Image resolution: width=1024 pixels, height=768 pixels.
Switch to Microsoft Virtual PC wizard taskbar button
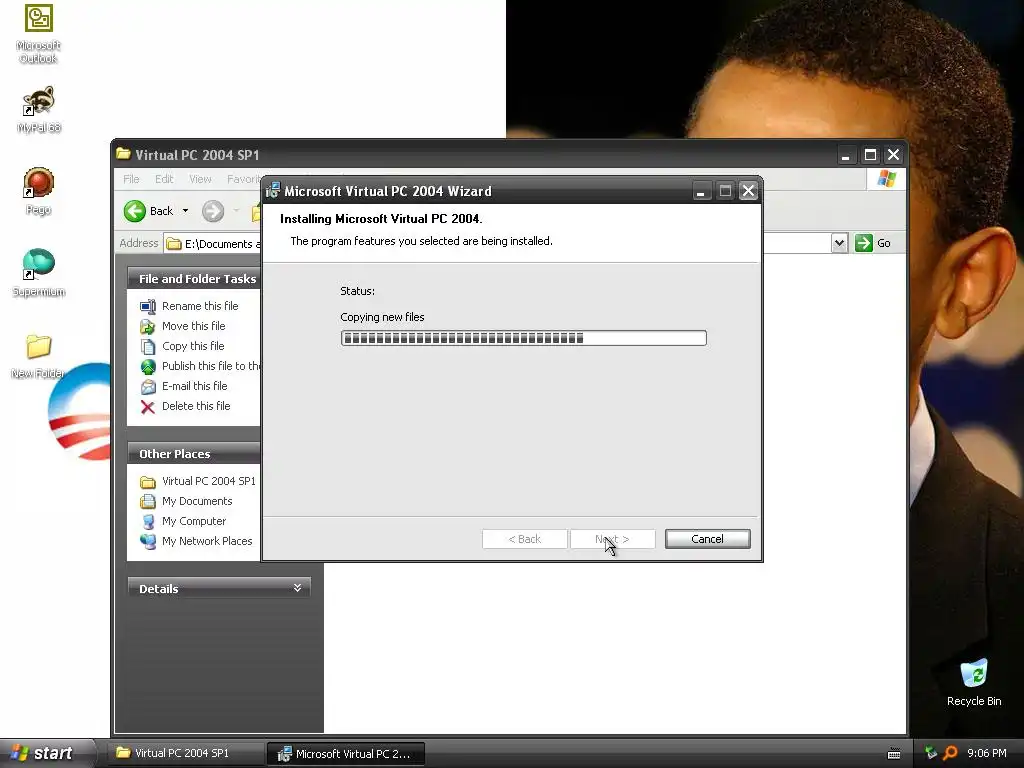[345, 754]
